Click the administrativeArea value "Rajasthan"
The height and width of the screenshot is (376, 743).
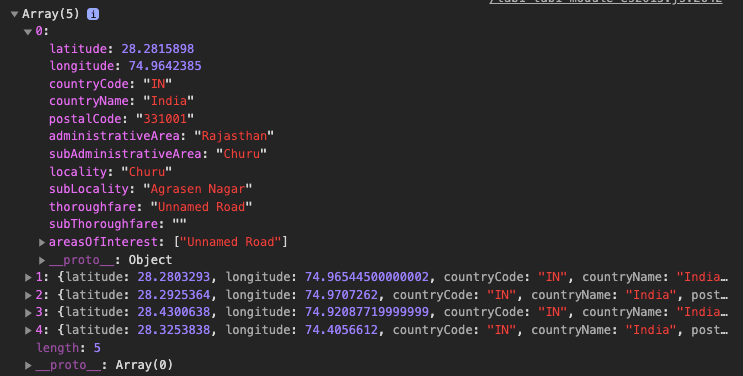[234, 136]
